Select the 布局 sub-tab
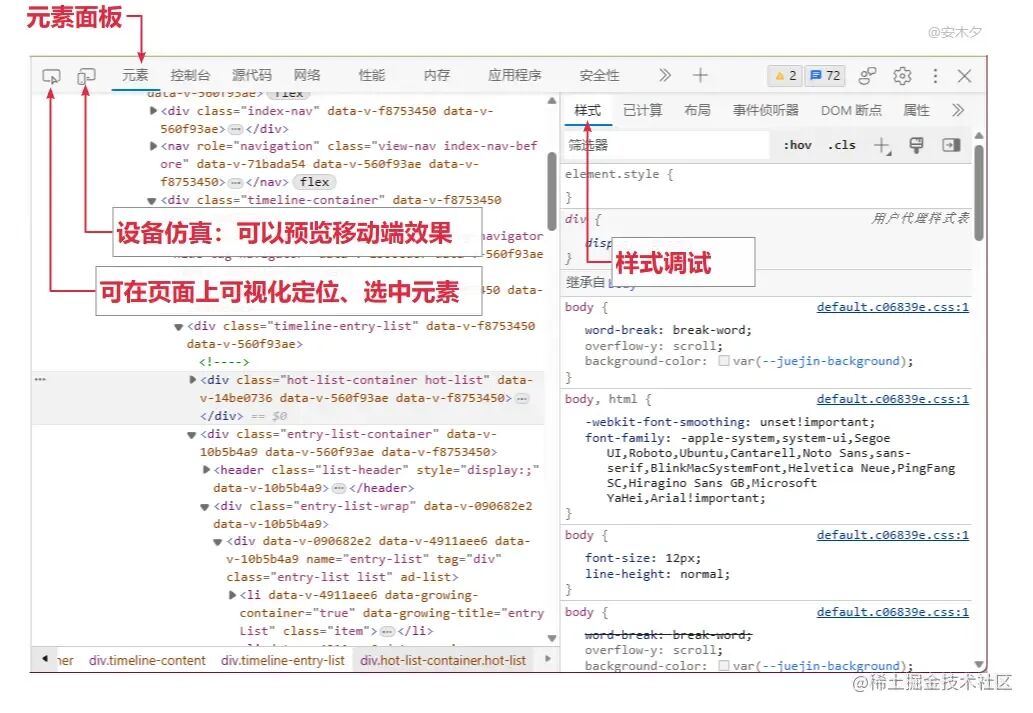This screenshot has height=713, width=1033. point(697,110)
